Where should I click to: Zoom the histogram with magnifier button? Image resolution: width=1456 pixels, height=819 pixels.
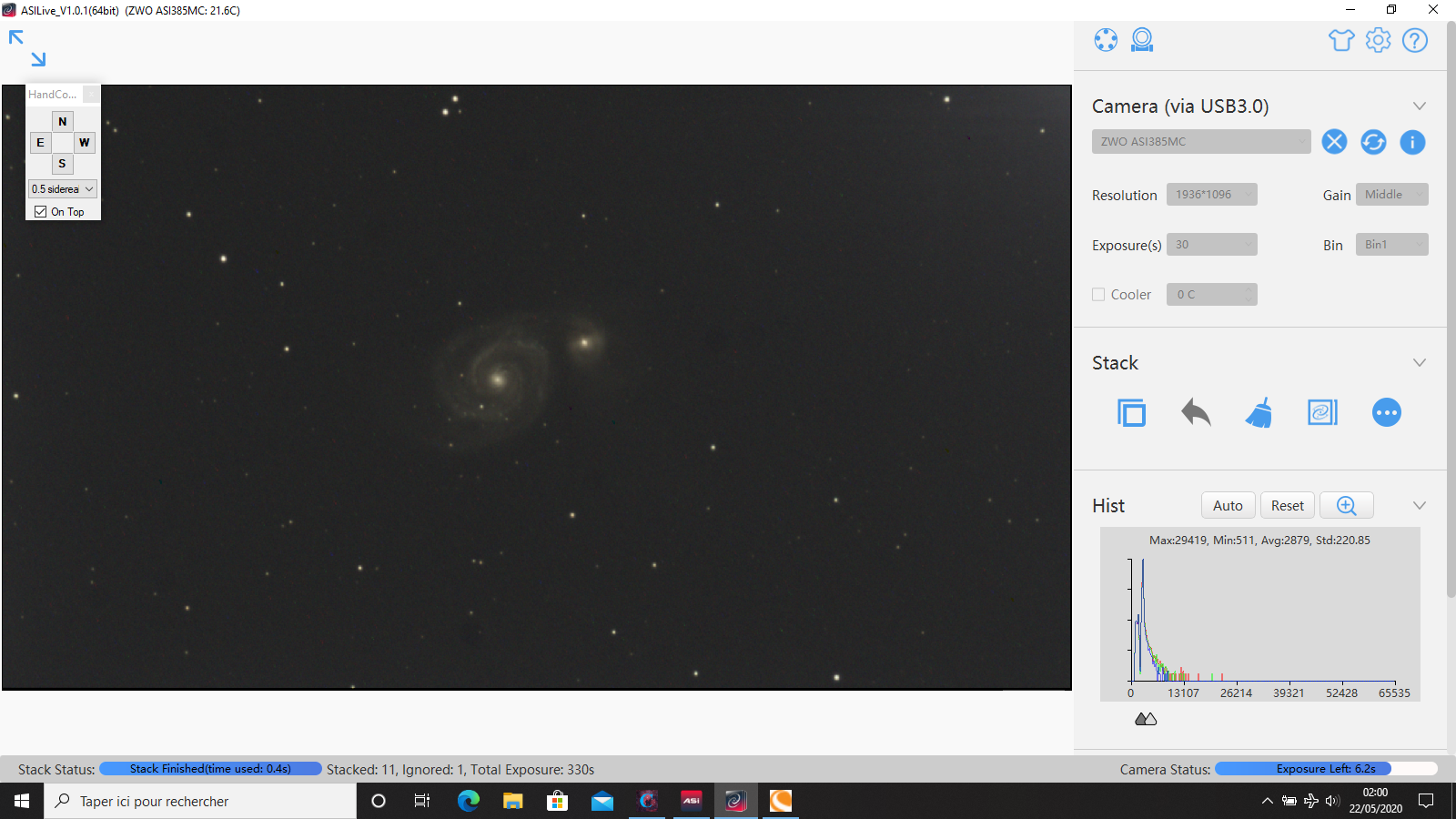(x=1347, y=506)
